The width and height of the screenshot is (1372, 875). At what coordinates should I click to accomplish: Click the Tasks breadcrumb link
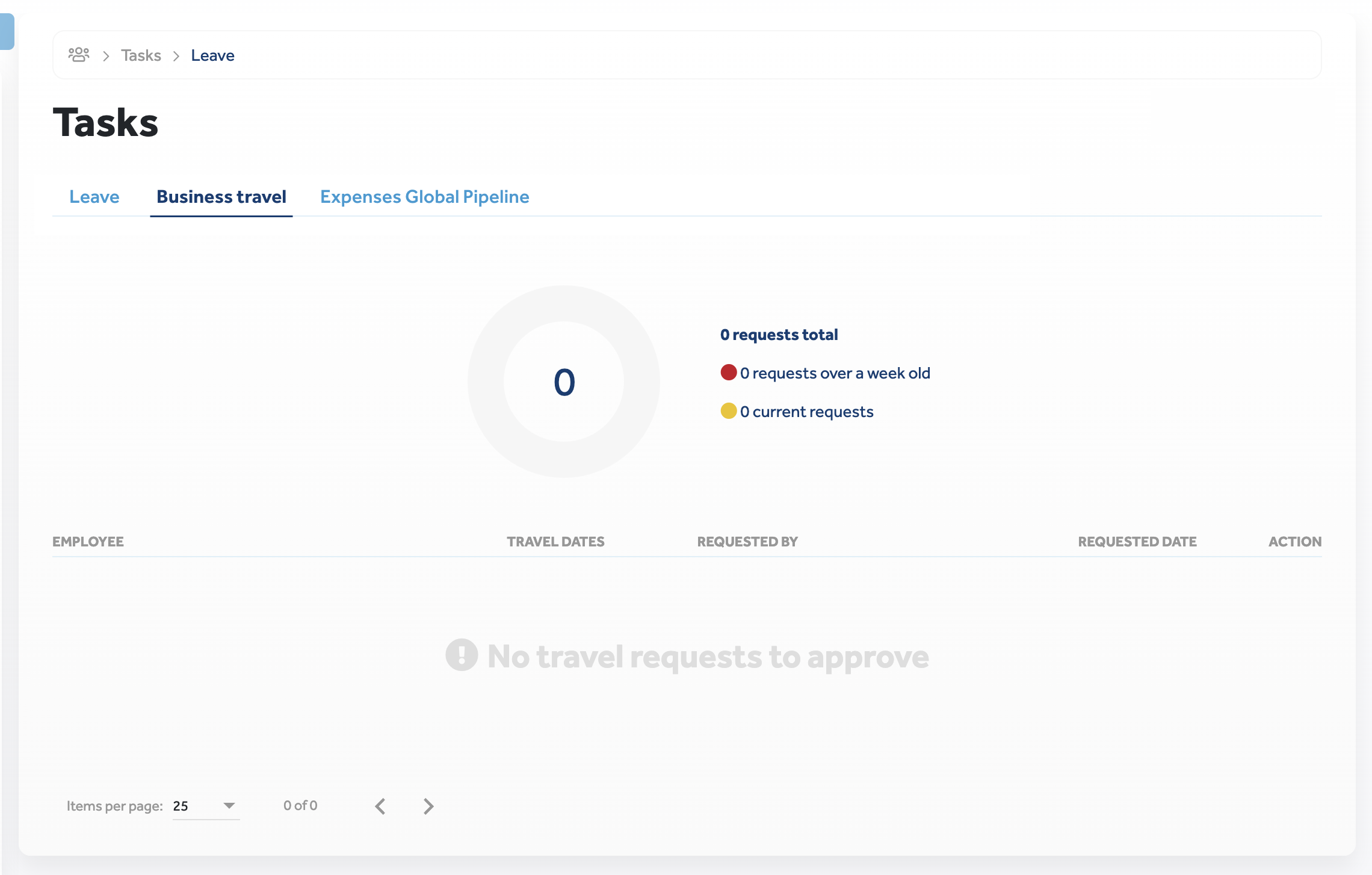pyautogui.click(x=141, y=55)
